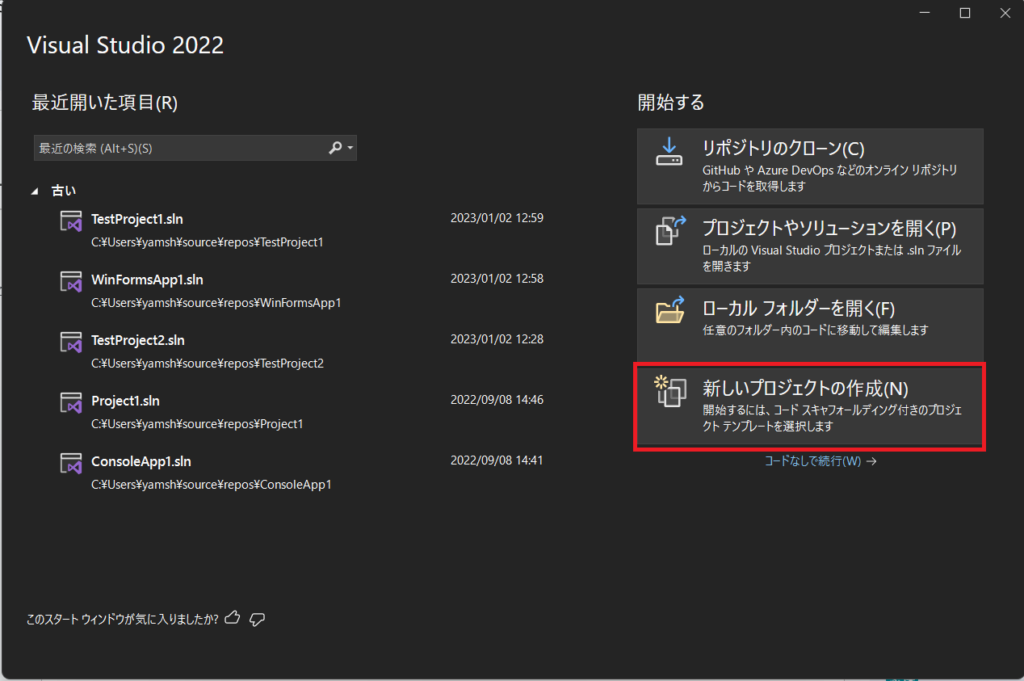Choose プロジェクトやソリューションを開く(P)
1024x681 pixels.
(810, 246)
